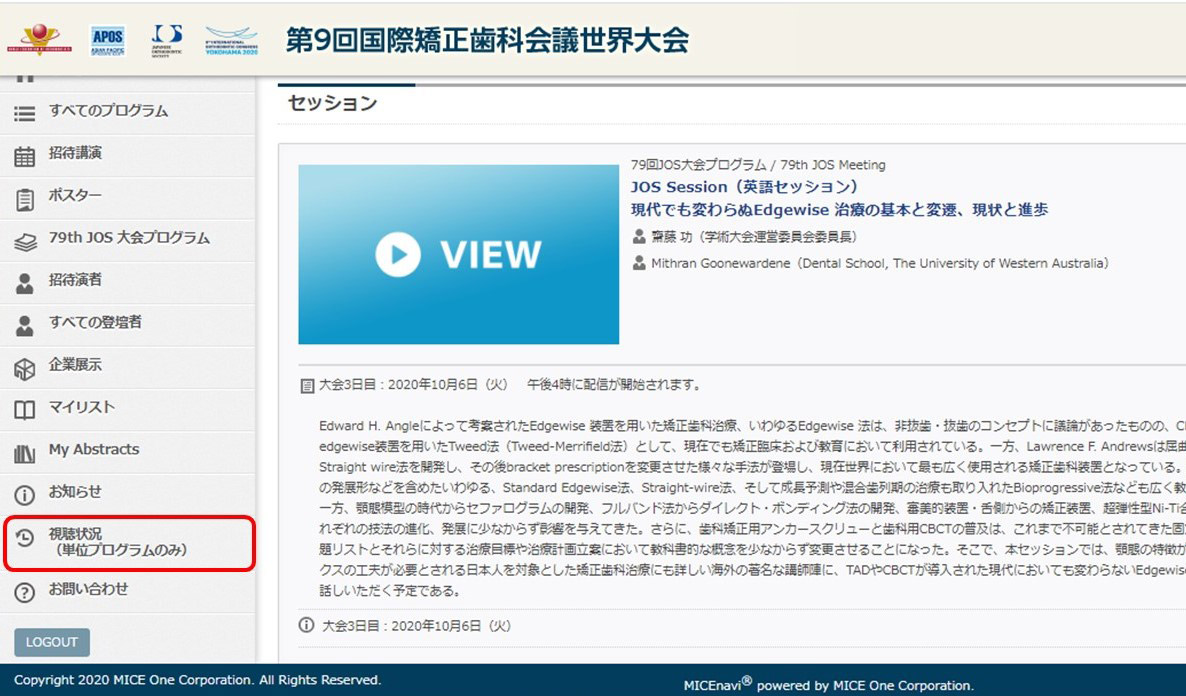
Task: Click the person icon beside 招待演者
Action: pos(25,284)
